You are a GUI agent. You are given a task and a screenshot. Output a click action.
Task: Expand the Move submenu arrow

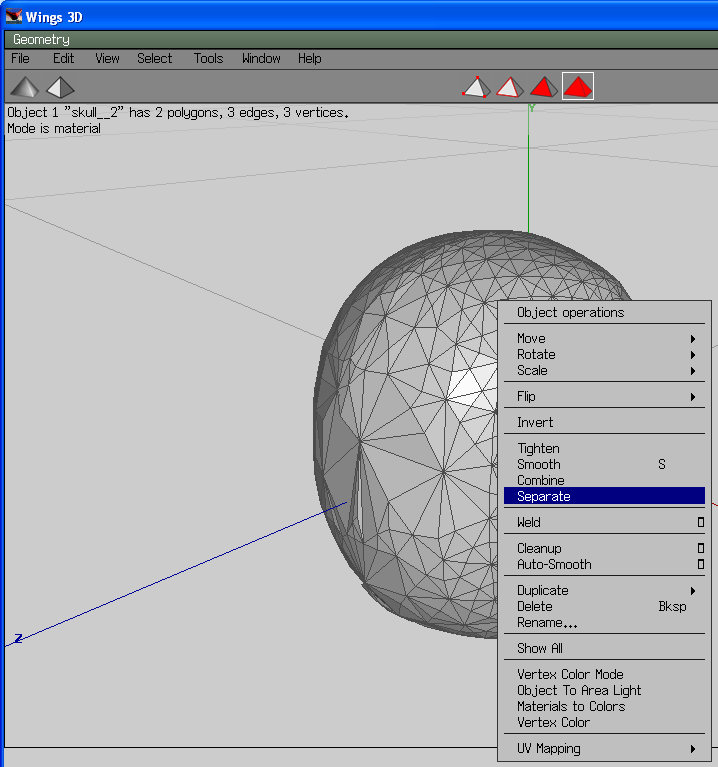pyautogui.click(x=692, y=339)
